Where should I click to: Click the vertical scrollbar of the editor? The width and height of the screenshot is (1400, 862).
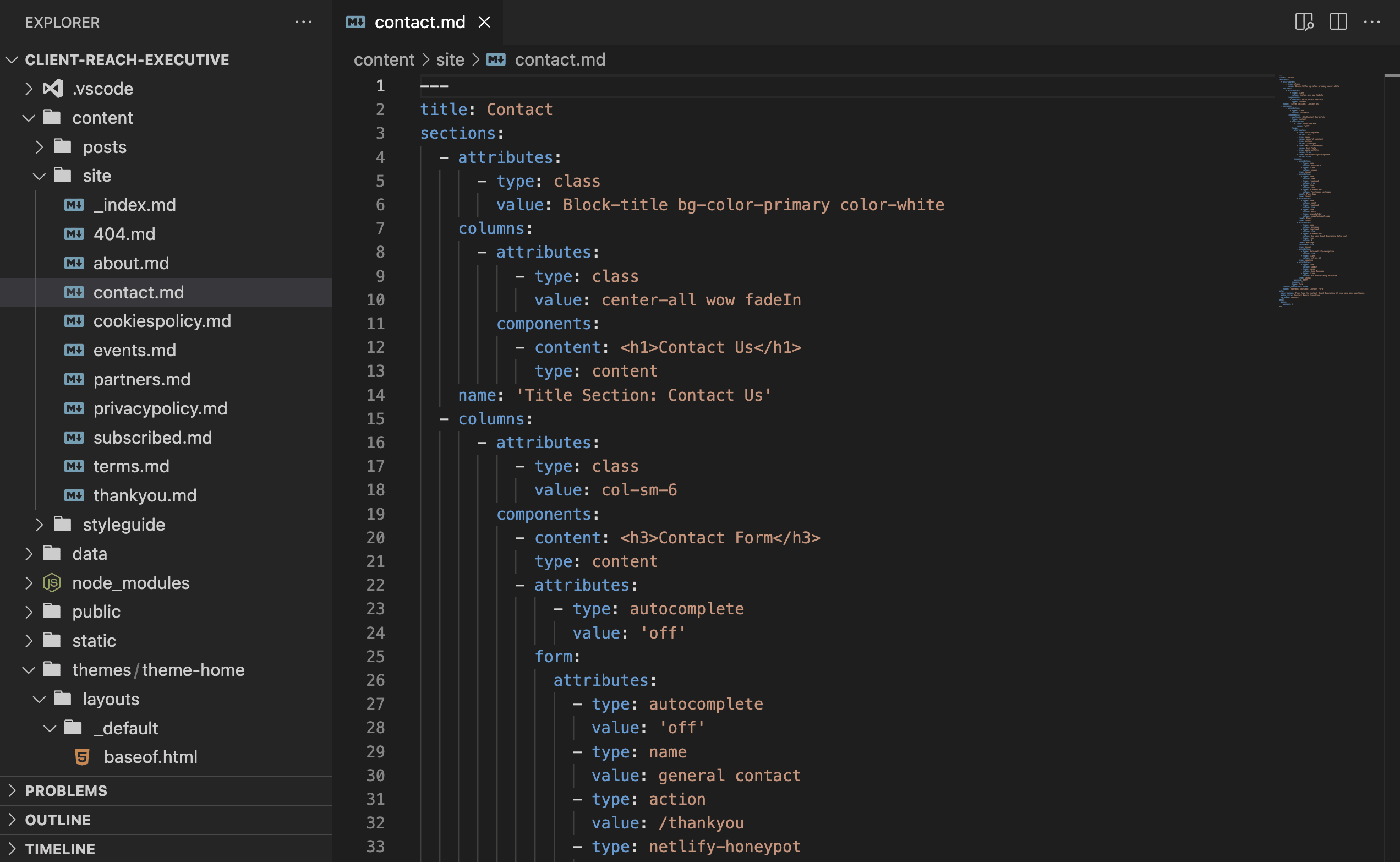coord(1391,467)
